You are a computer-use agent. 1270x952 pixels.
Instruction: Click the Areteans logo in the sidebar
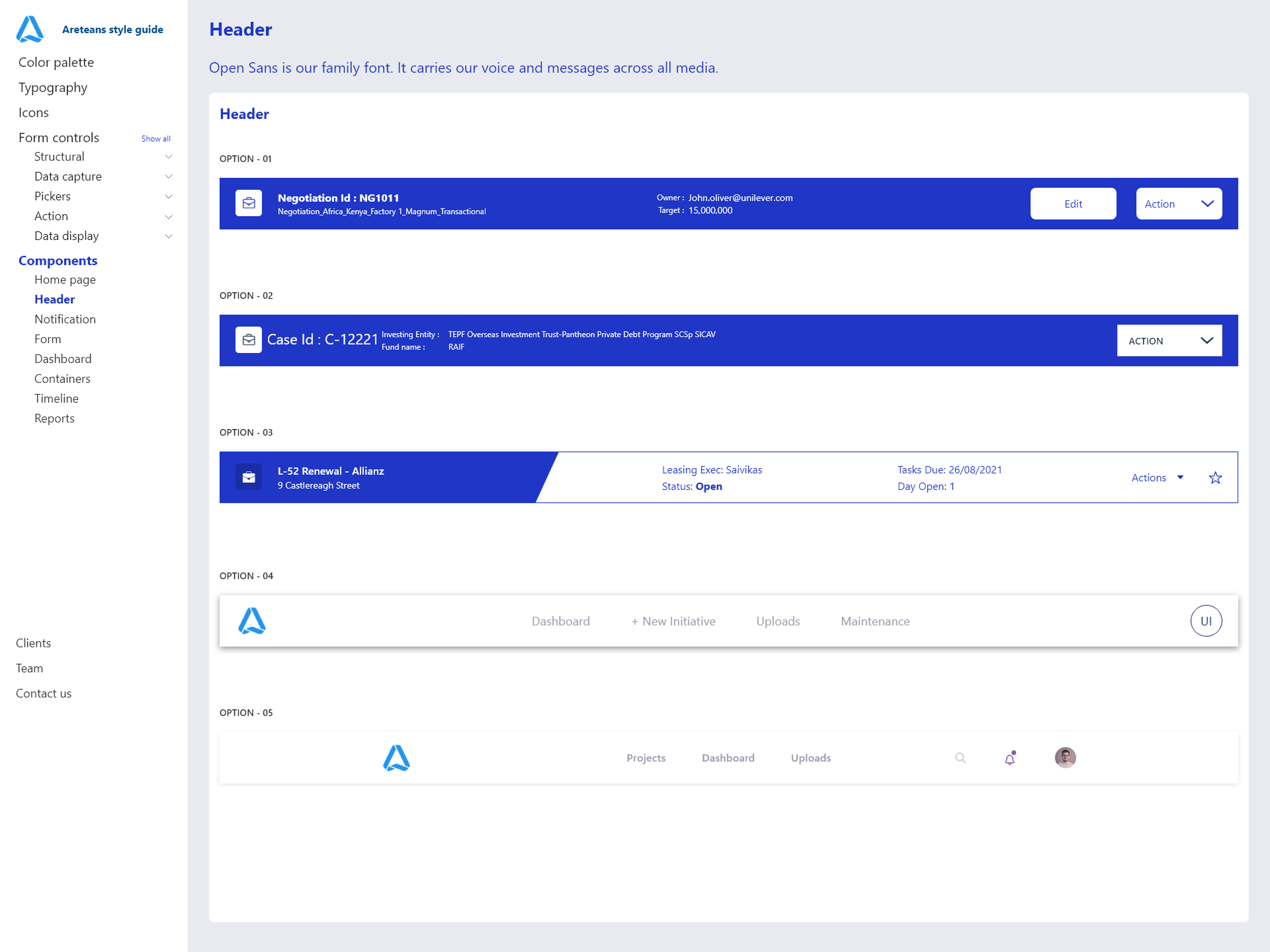pyautogui.click(x=30, y=29)
